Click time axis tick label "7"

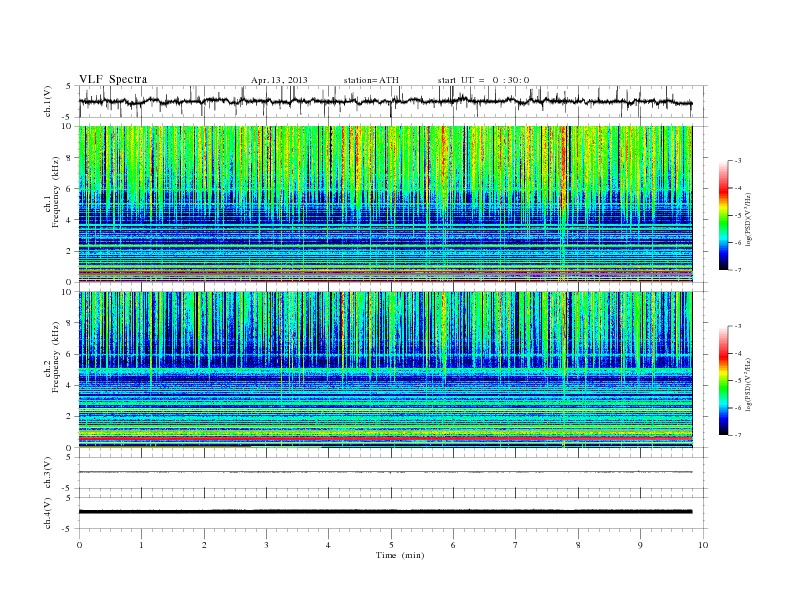pos(516,545)
